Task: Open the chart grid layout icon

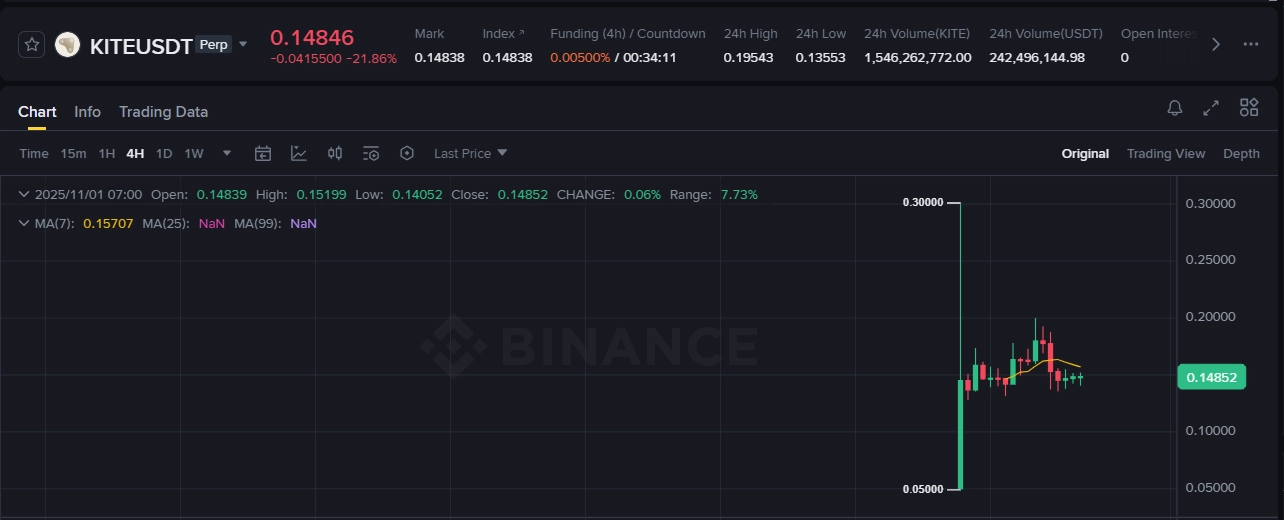Action: coord(1249,108)
